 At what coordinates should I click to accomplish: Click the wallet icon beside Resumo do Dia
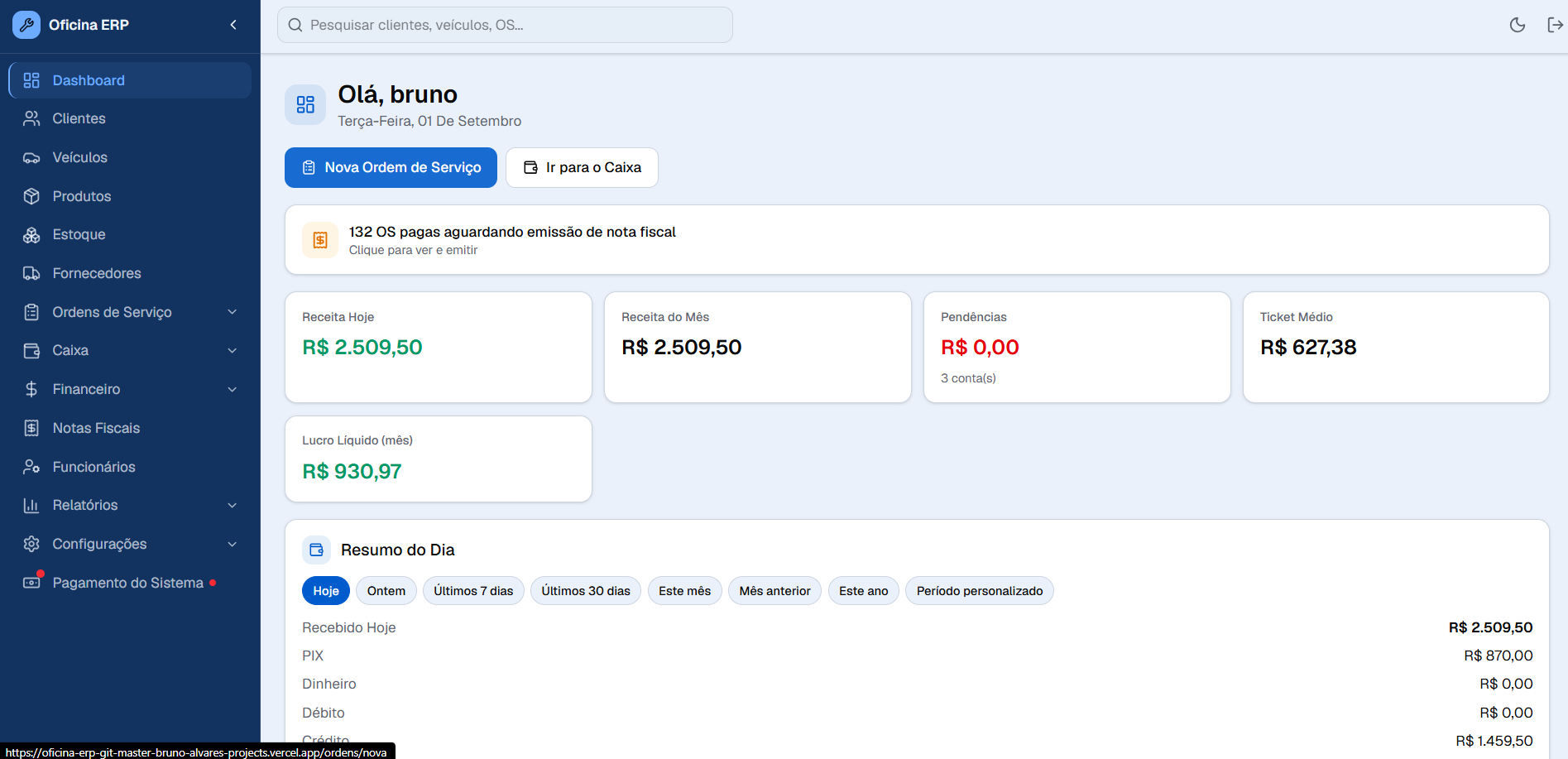click(316, 550)
